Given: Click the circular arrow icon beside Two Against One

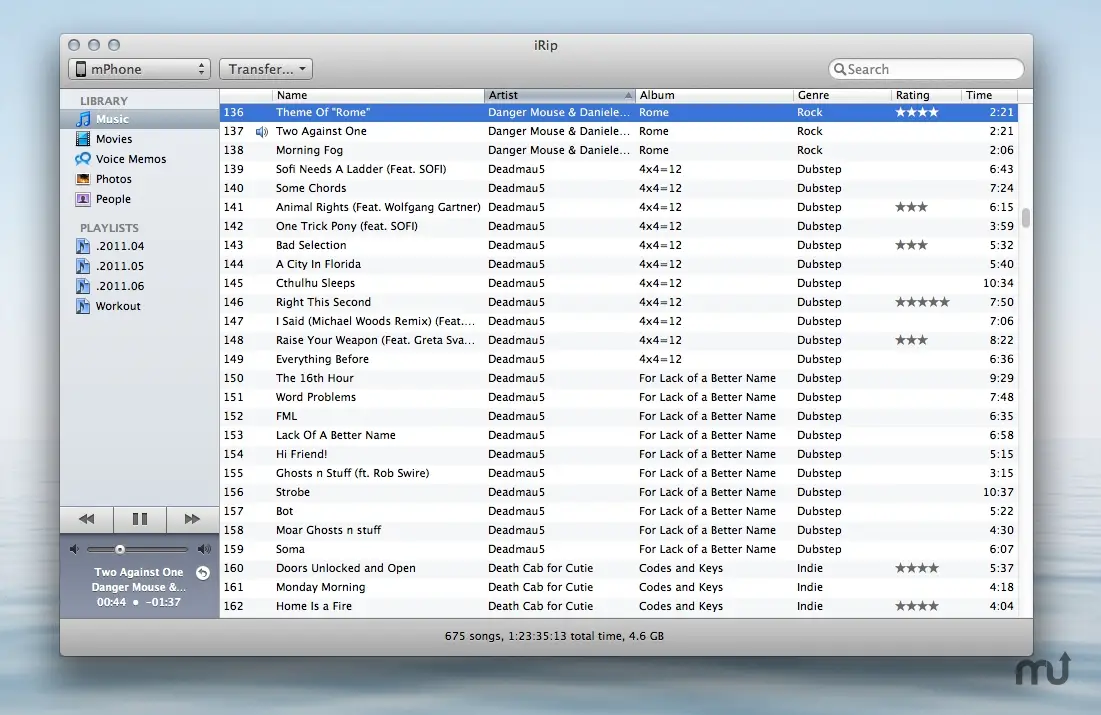Looking at the screenshot, I should (203, 572).
